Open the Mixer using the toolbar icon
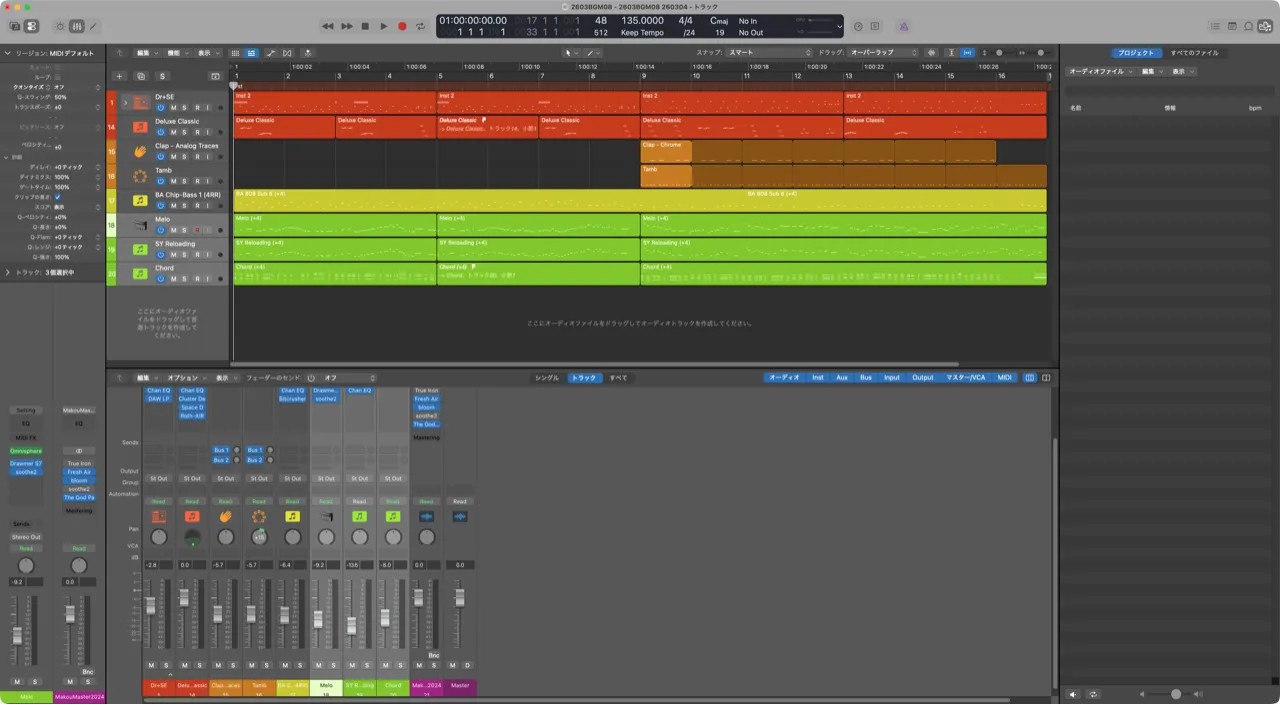 point(76,26)
